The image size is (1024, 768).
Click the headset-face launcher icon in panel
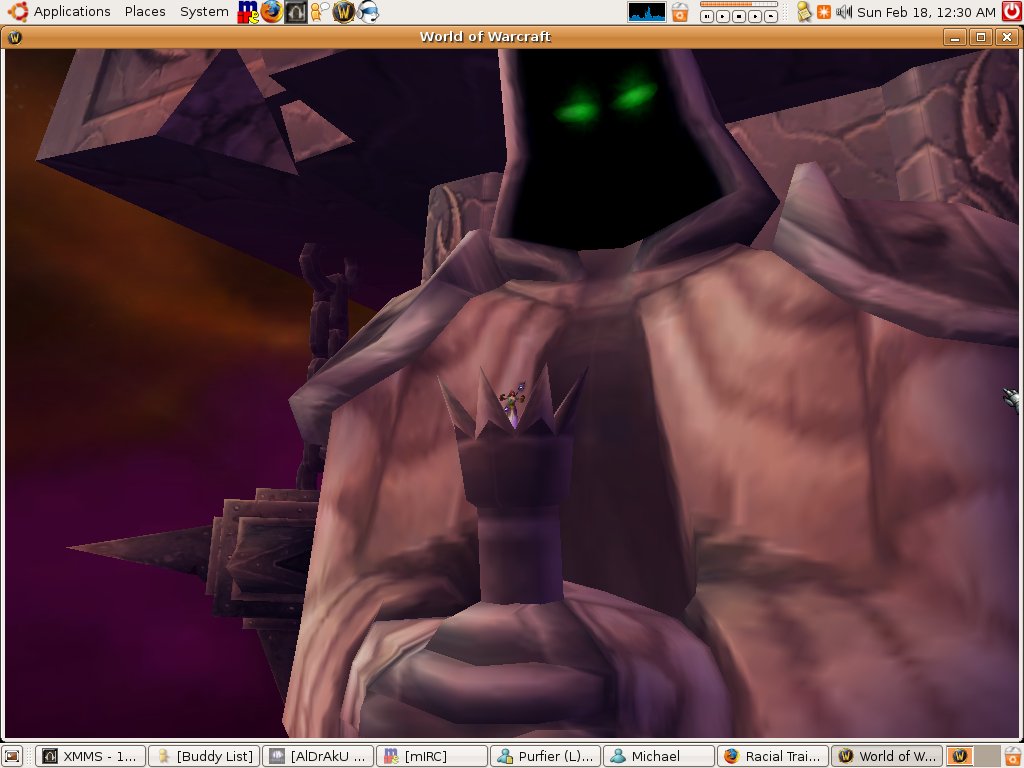pyautogui.click(x=368, y=12)
